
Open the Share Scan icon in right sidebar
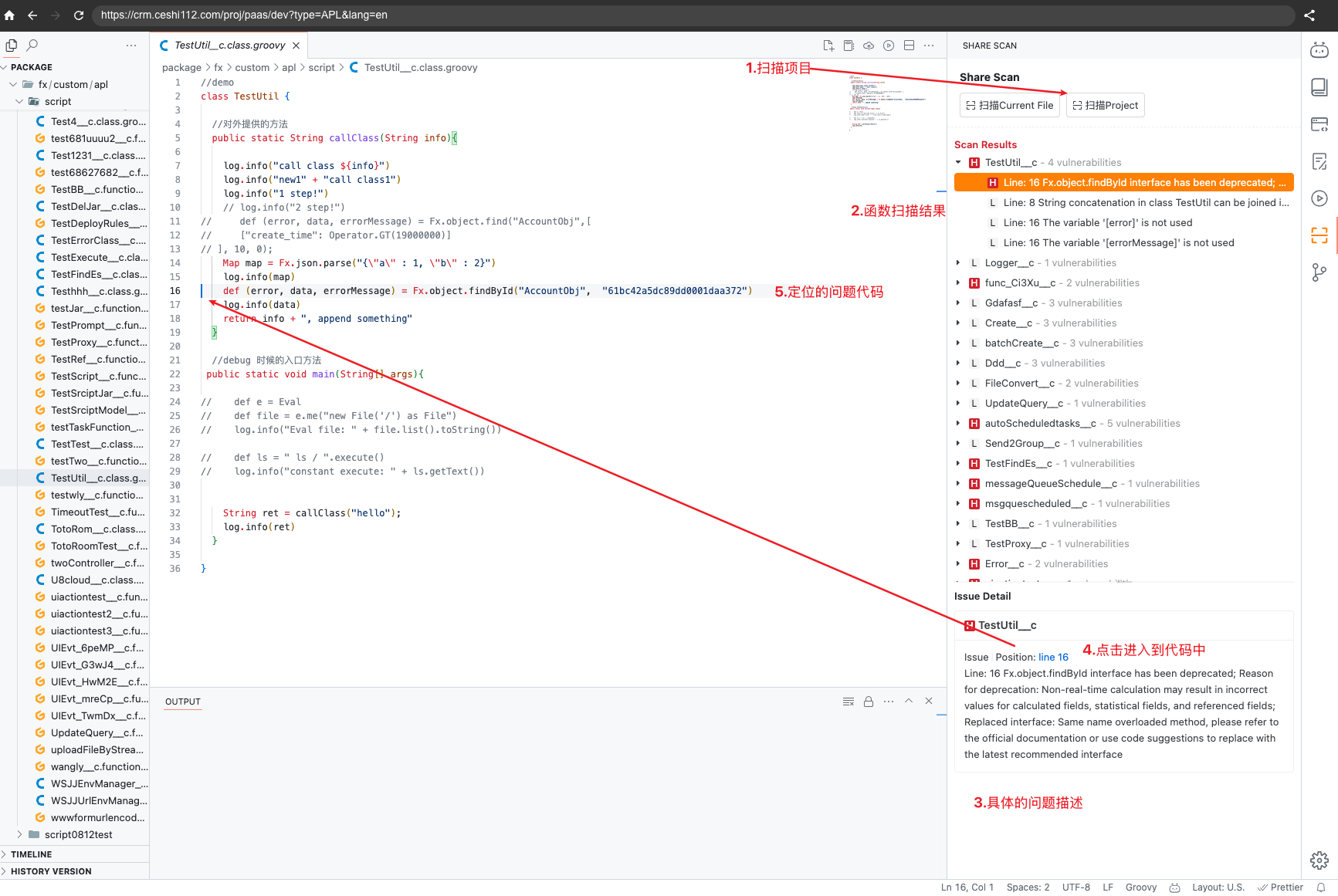(x=1319, y=235)
